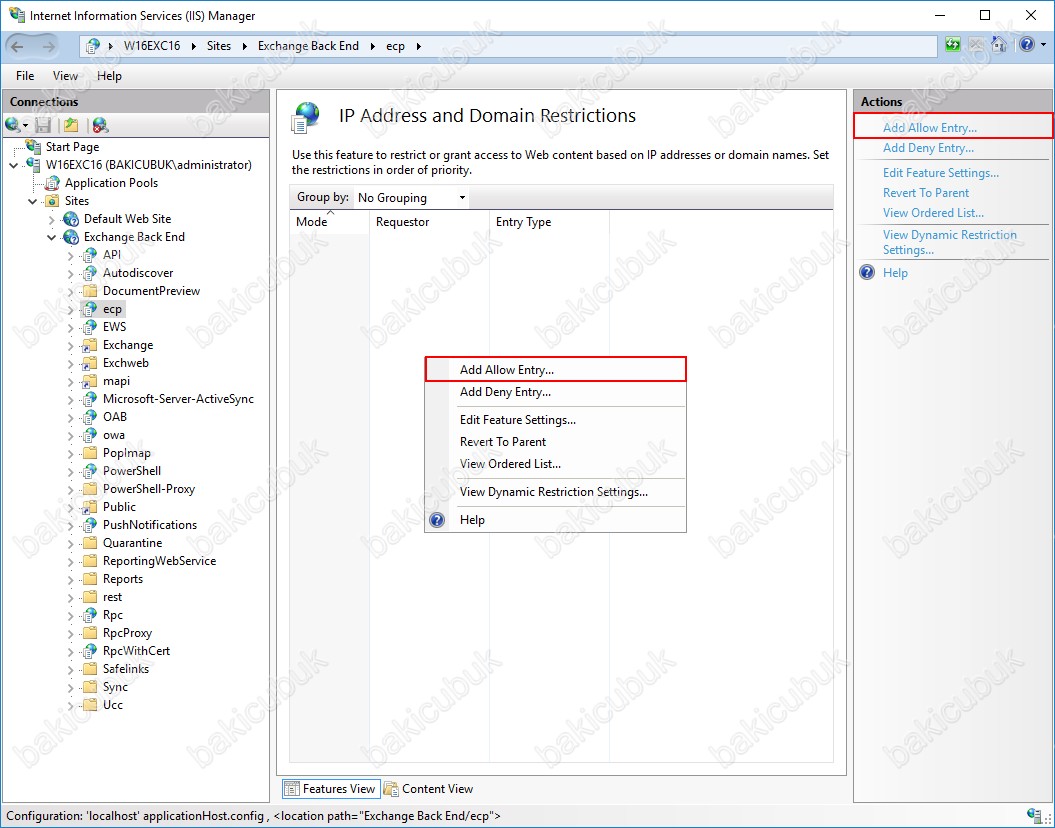Click the Home icon in the address bar

[998, 45]
